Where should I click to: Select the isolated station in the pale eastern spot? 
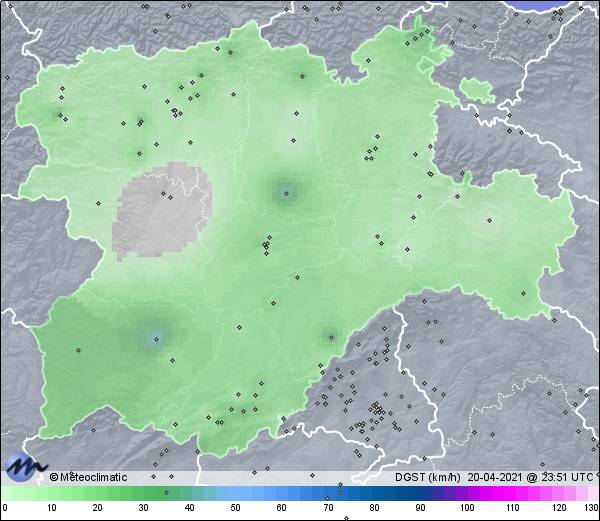point(489,220)
